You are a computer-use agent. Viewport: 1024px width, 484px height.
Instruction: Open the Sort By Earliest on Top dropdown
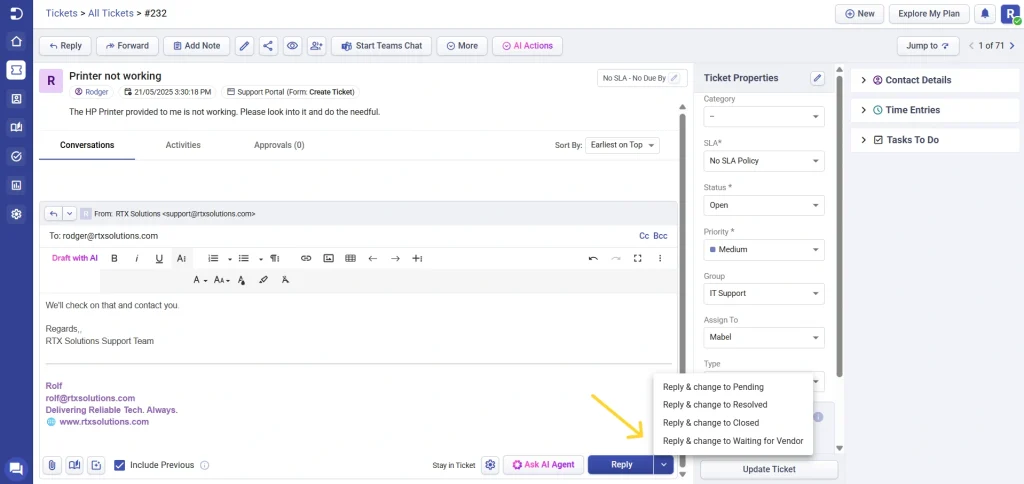[x=622, y=145]
